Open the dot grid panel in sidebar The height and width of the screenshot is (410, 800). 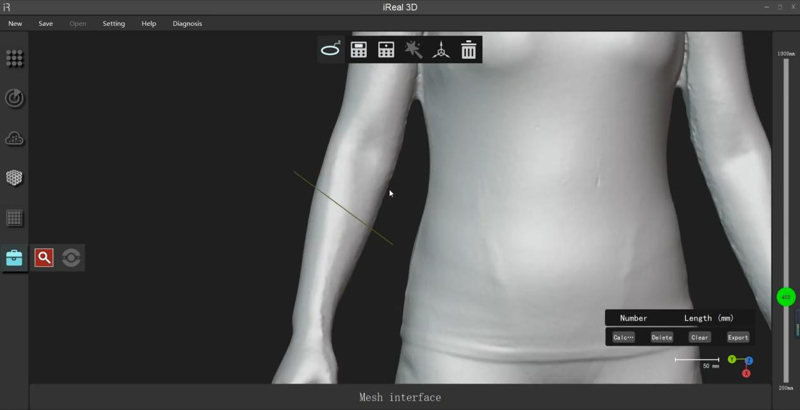point(15,59)
